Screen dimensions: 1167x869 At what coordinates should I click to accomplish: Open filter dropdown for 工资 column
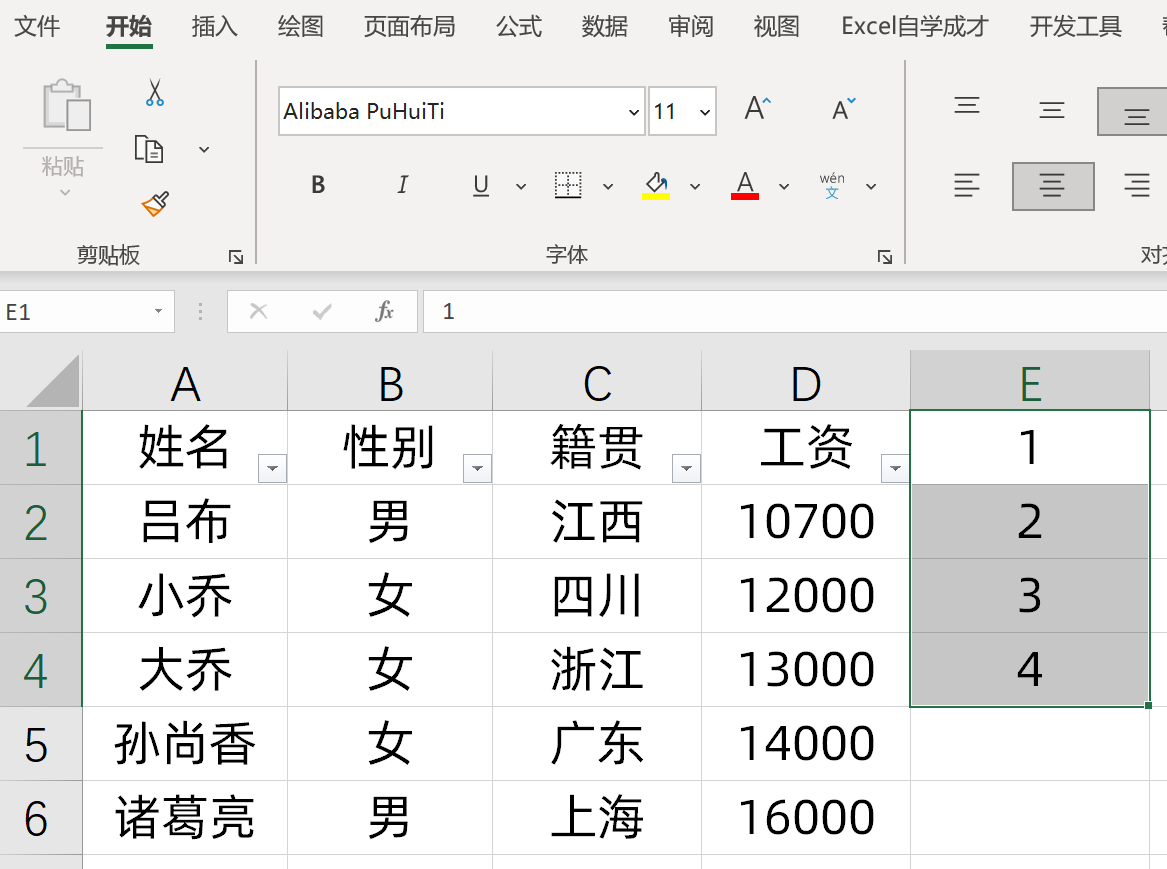point(895,468)
